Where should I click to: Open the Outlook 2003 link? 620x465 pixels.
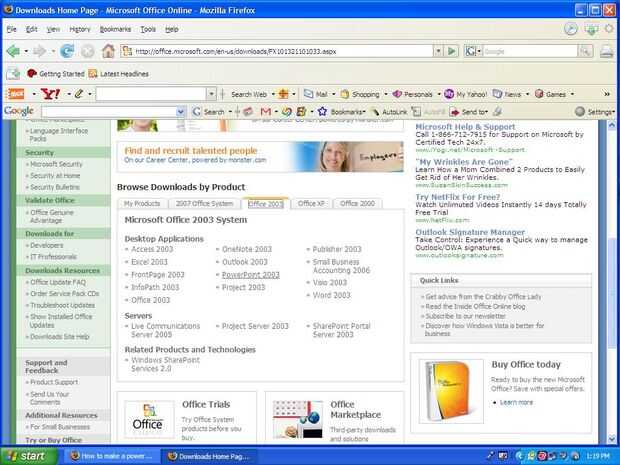(x=245, y=262)
